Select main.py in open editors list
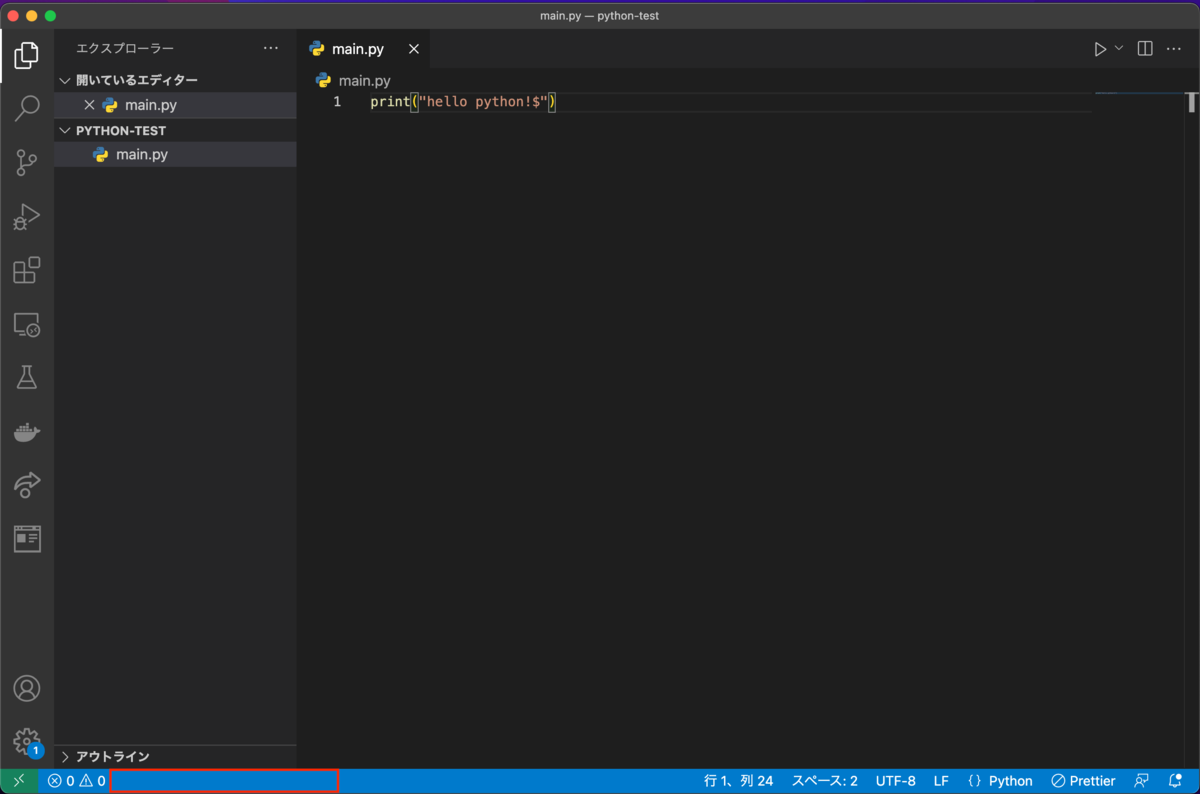 (x=175, y=105)
